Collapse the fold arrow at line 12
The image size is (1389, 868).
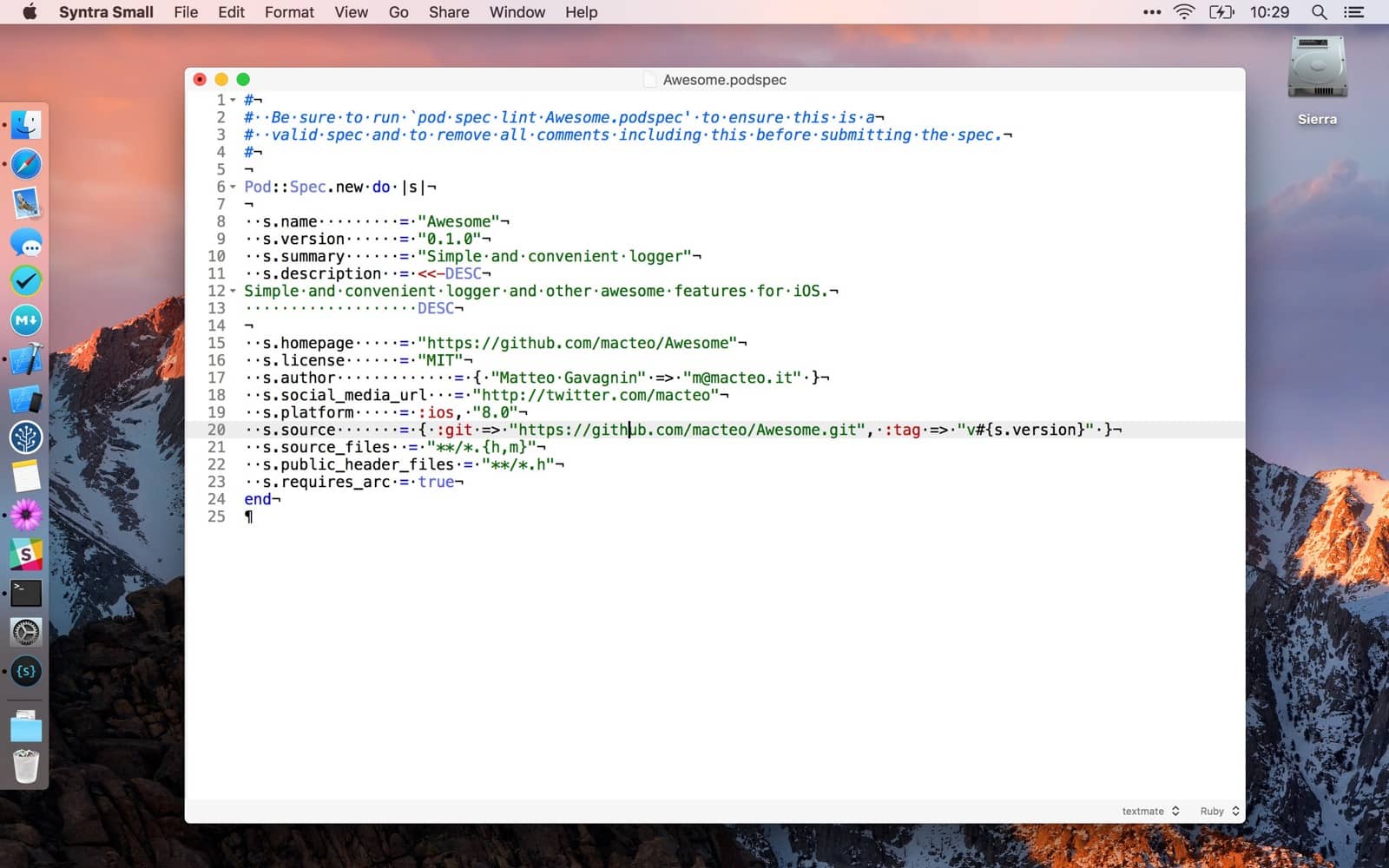click(x=233, y=292)
